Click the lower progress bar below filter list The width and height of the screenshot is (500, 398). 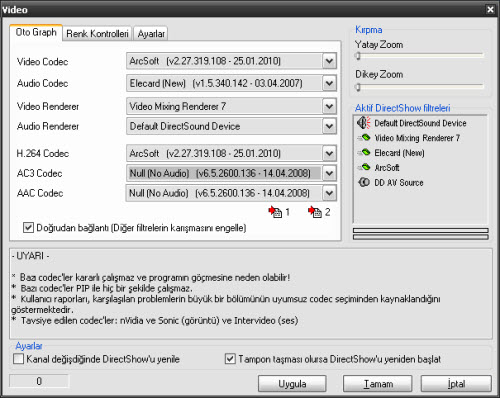(421, 237)
